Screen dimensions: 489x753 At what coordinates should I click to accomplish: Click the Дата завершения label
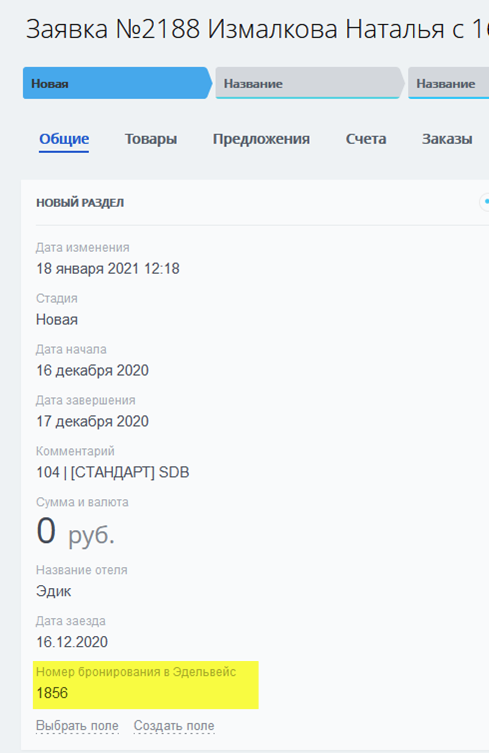click(86, 400)
